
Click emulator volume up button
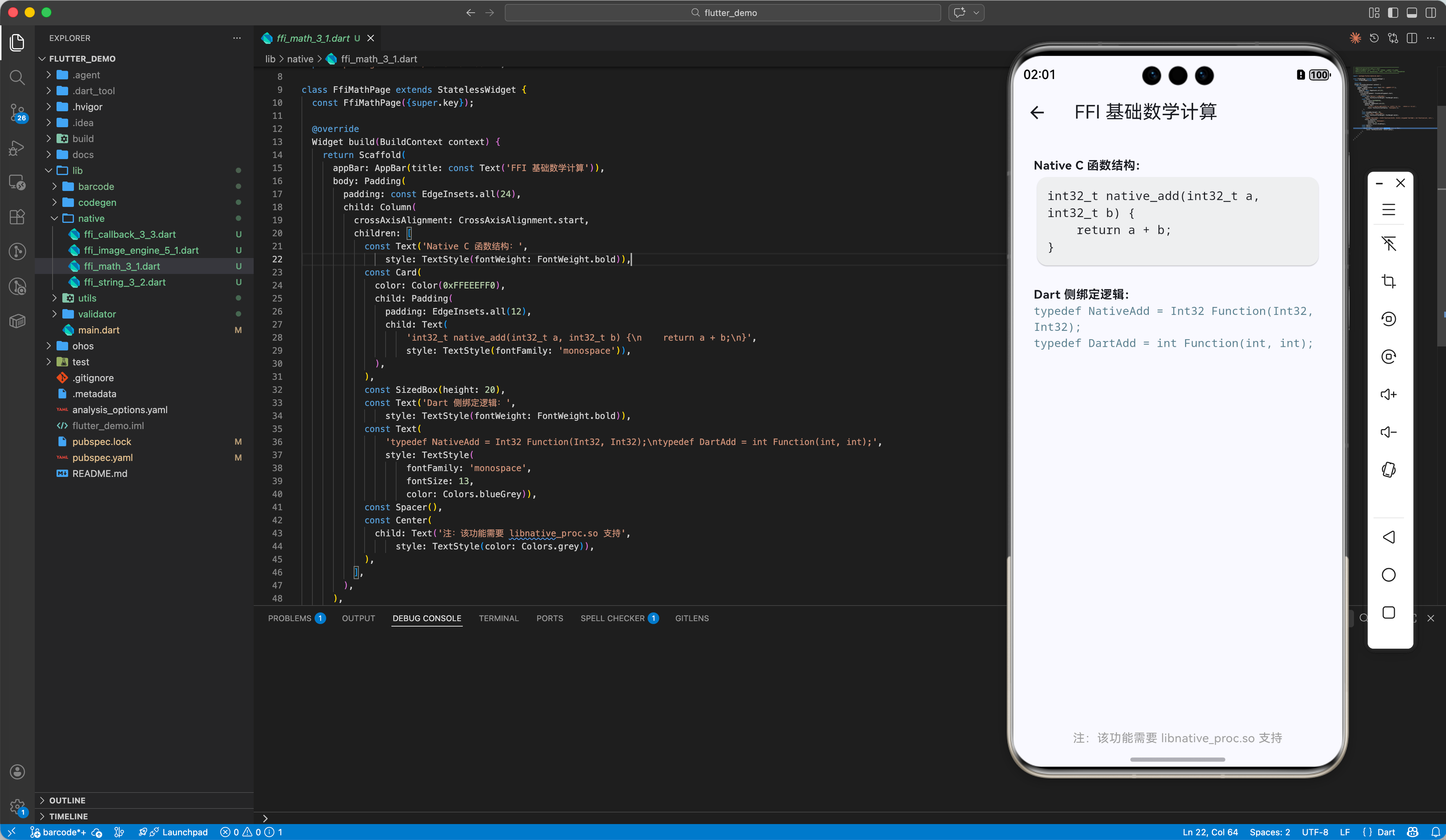[1389, 394]
